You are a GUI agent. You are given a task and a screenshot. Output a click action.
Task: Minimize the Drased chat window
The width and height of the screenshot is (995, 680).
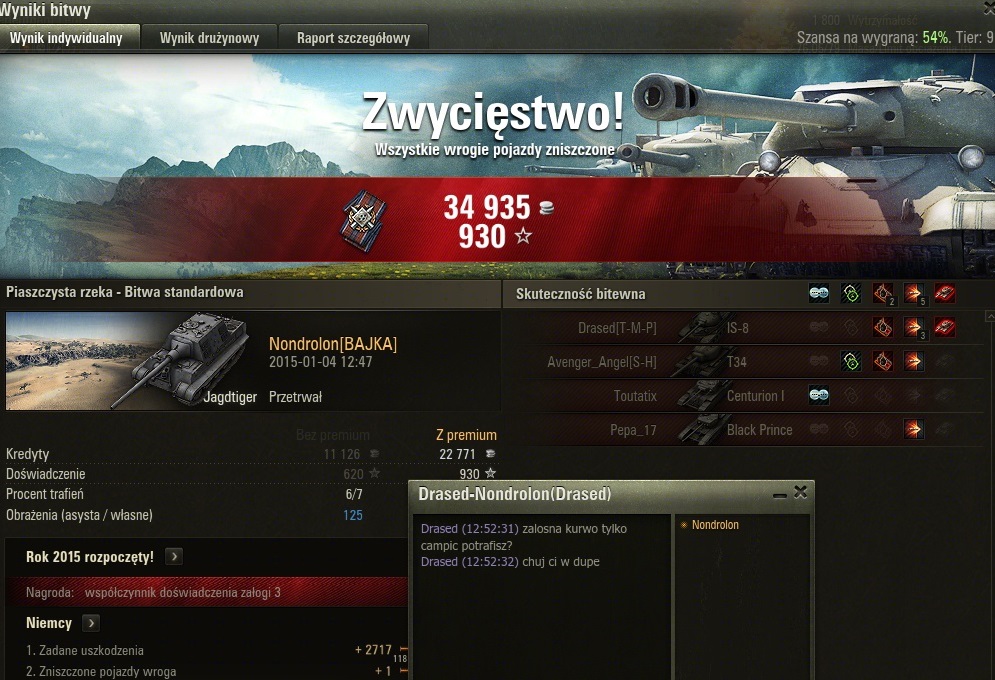(x=781, y=494)
